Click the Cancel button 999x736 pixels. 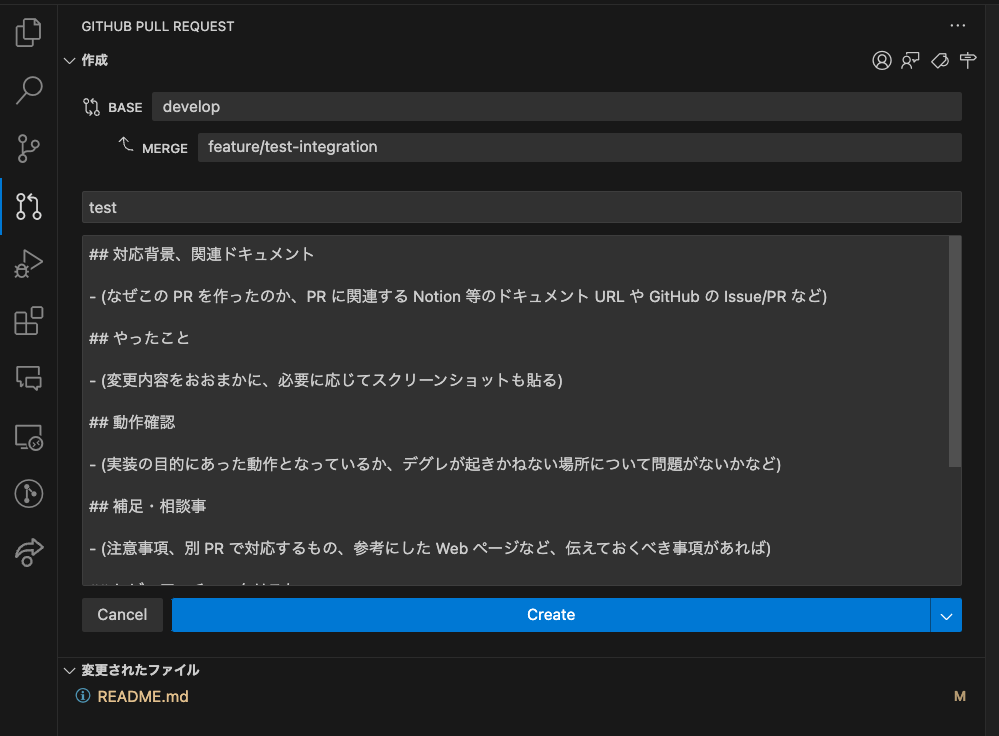122,615
